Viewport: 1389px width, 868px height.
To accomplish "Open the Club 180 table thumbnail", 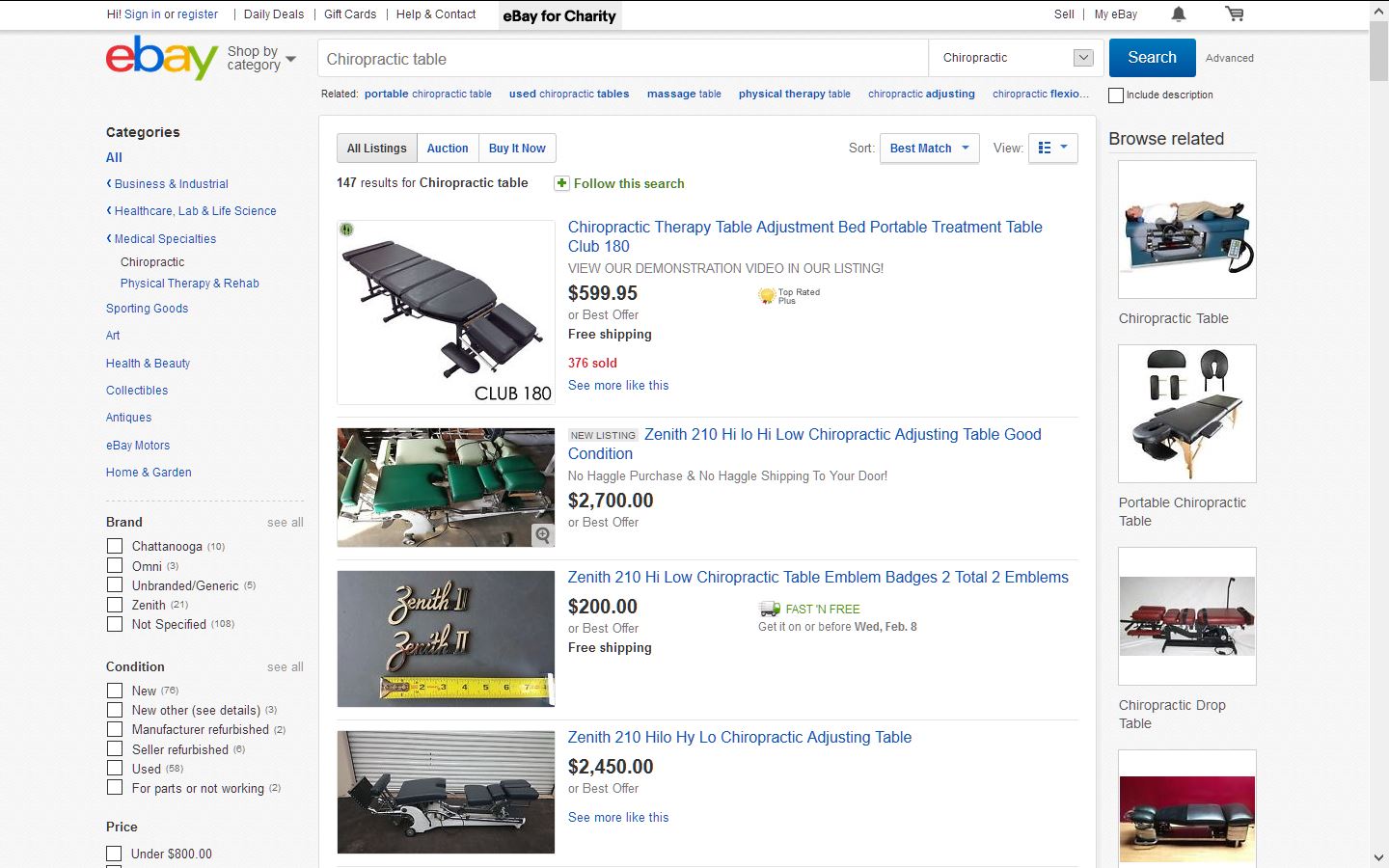I will [446, 312].
